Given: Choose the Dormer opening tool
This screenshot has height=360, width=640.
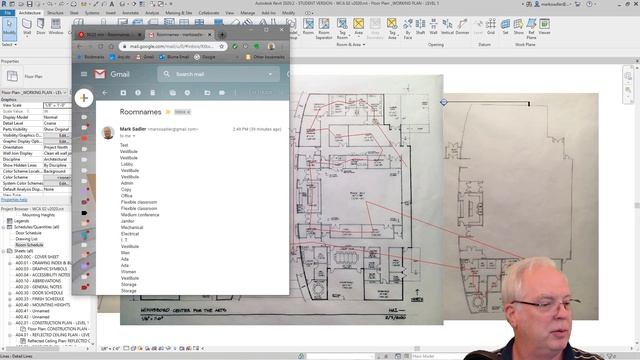Looking at the screenshot, I should [x=462, y=27].
